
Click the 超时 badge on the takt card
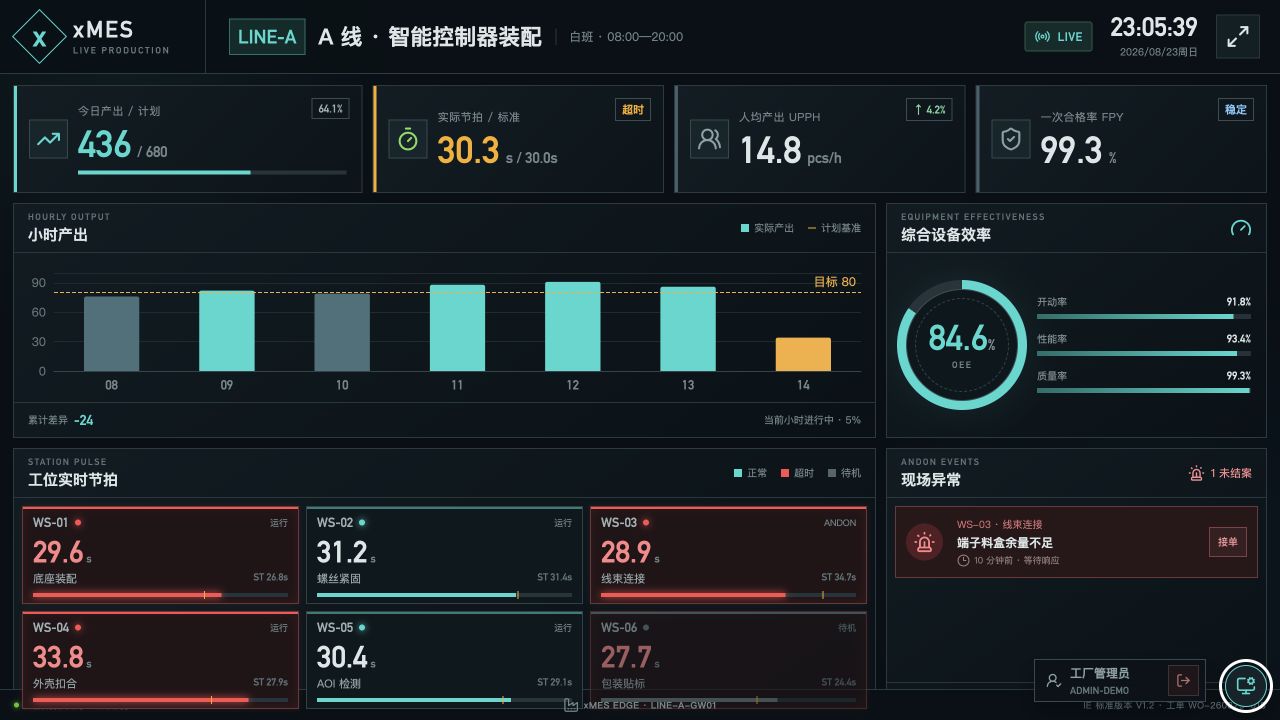coord(633,109)
